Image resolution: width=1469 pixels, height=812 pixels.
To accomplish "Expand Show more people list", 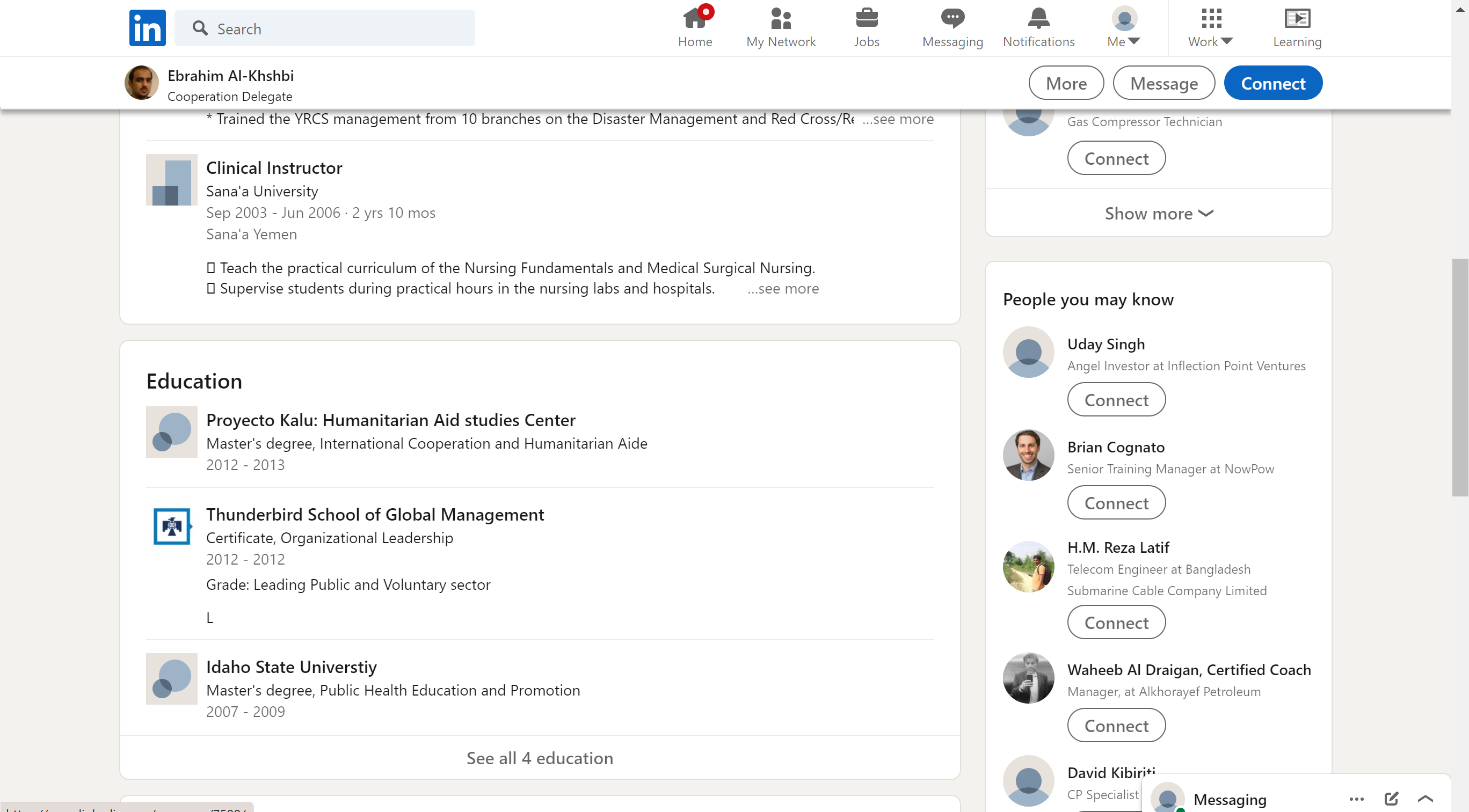I will coord(1158,213).
